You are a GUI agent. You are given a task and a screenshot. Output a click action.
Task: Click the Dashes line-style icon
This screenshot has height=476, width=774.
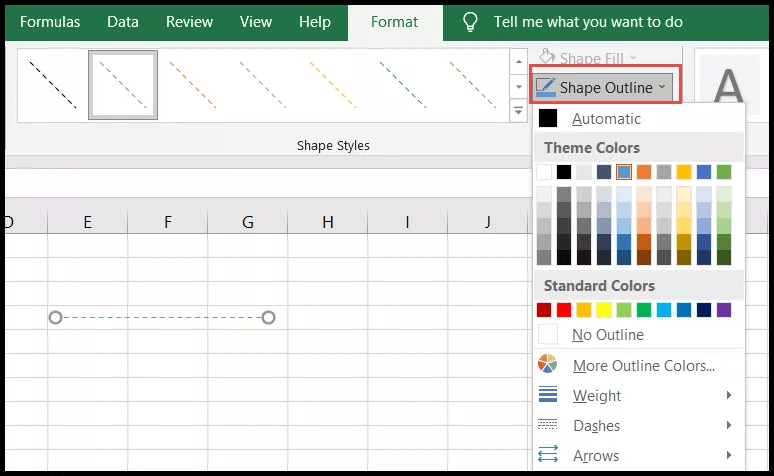[x=547, y=425]
